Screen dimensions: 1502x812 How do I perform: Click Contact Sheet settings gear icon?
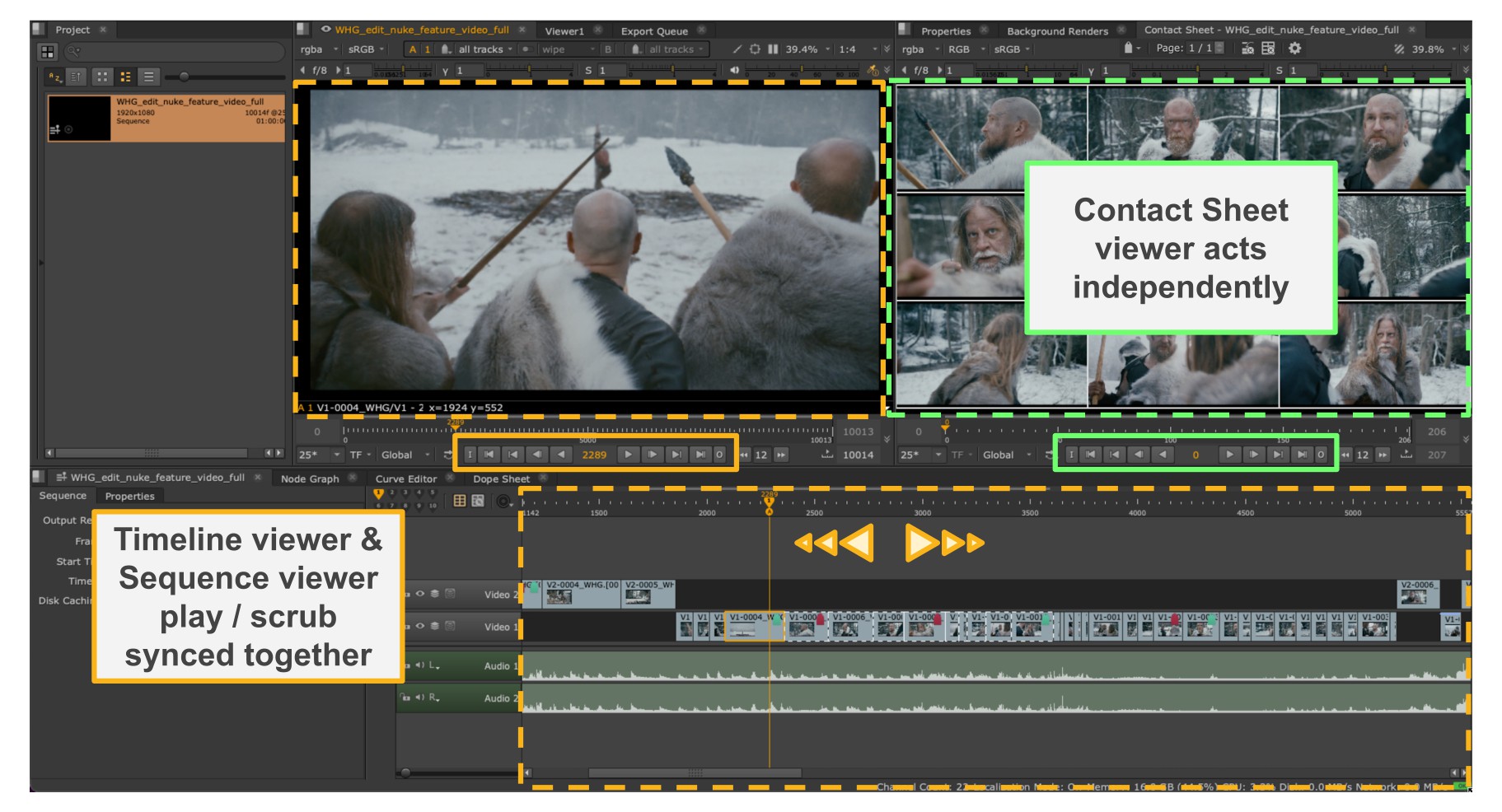pos(1294,49)
